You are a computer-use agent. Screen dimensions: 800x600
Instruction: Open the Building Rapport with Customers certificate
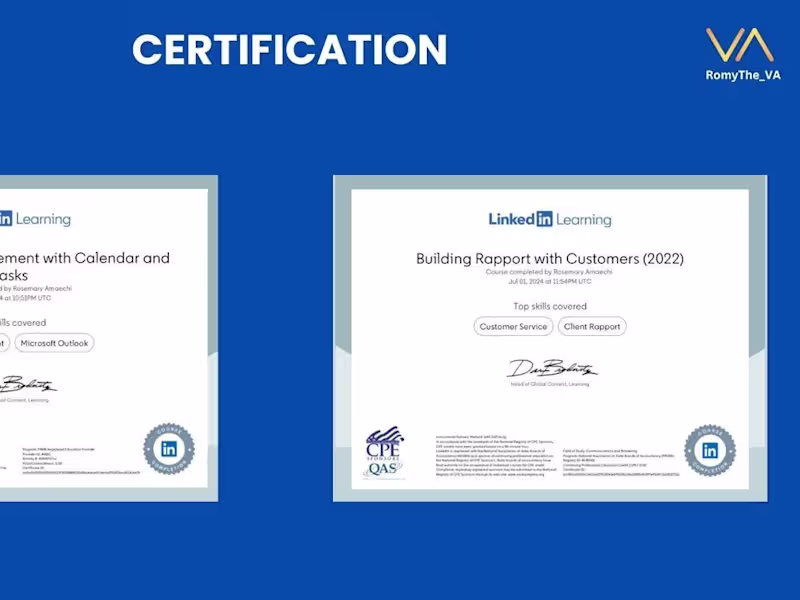click(x=550, y=338)
